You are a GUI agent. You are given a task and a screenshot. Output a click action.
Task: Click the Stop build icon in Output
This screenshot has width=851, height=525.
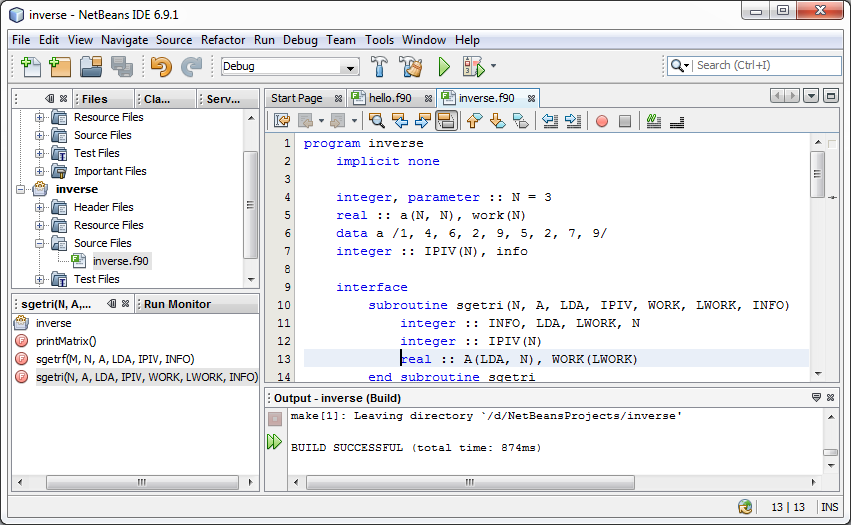(x=275, y=419)
